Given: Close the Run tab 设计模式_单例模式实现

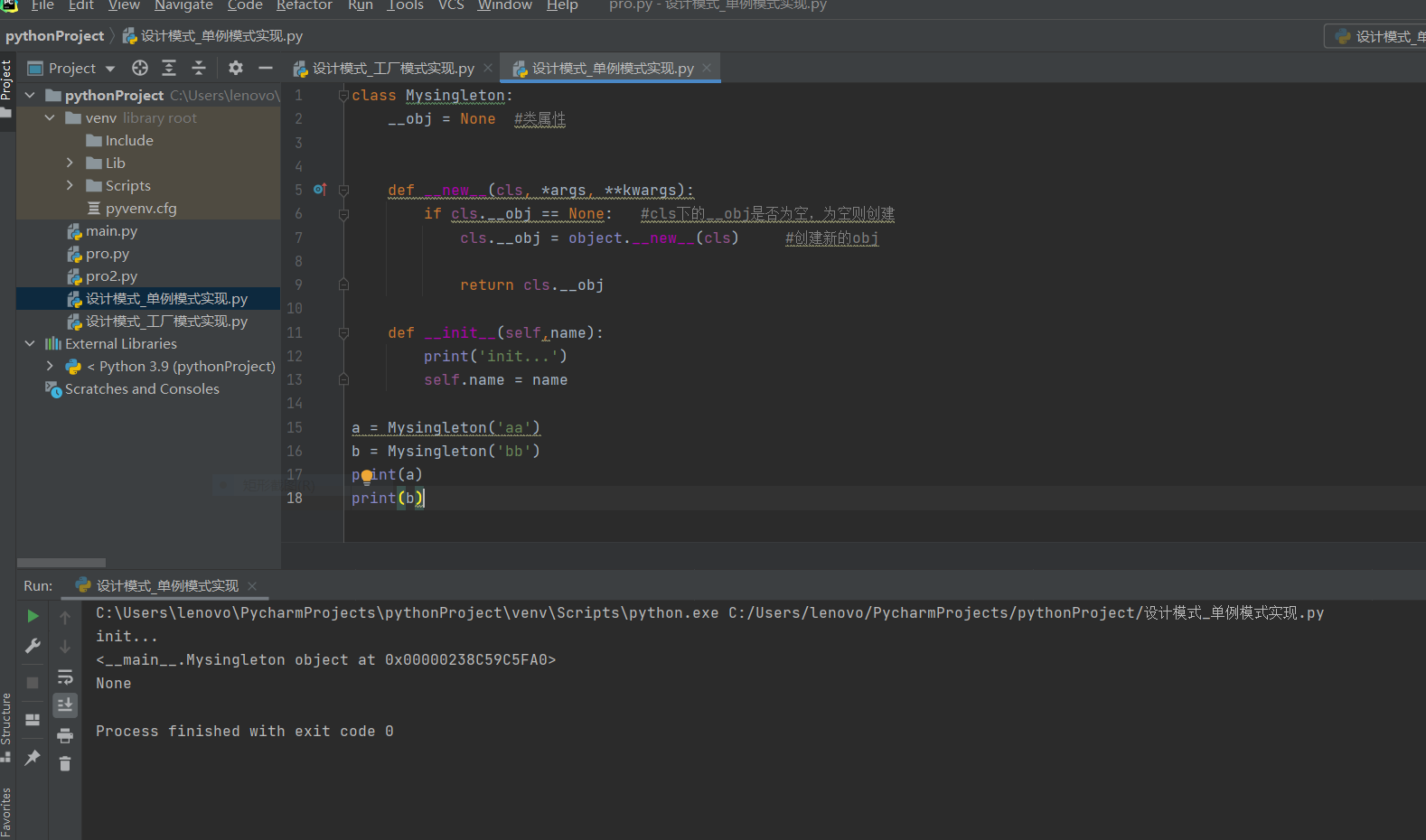Looking at the screenshot, I should [x=252, y=586].
